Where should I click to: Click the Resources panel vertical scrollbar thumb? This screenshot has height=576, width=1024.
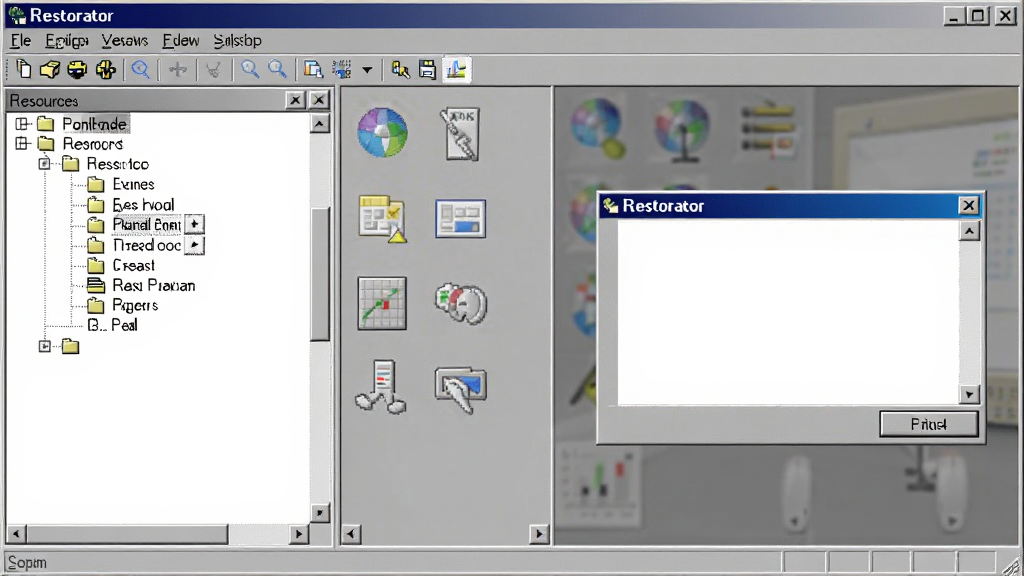pyautogui.click(x=319, y=274)
